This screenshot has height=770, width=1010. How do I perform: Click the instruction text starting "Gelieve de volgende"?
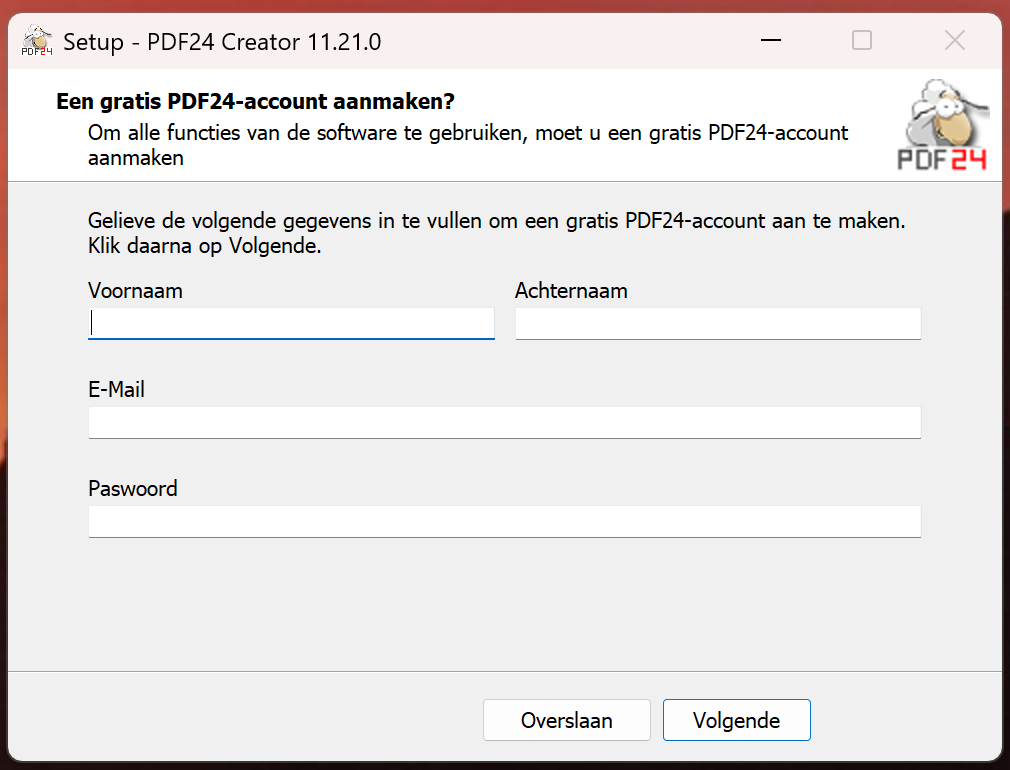tap(496, 221)
